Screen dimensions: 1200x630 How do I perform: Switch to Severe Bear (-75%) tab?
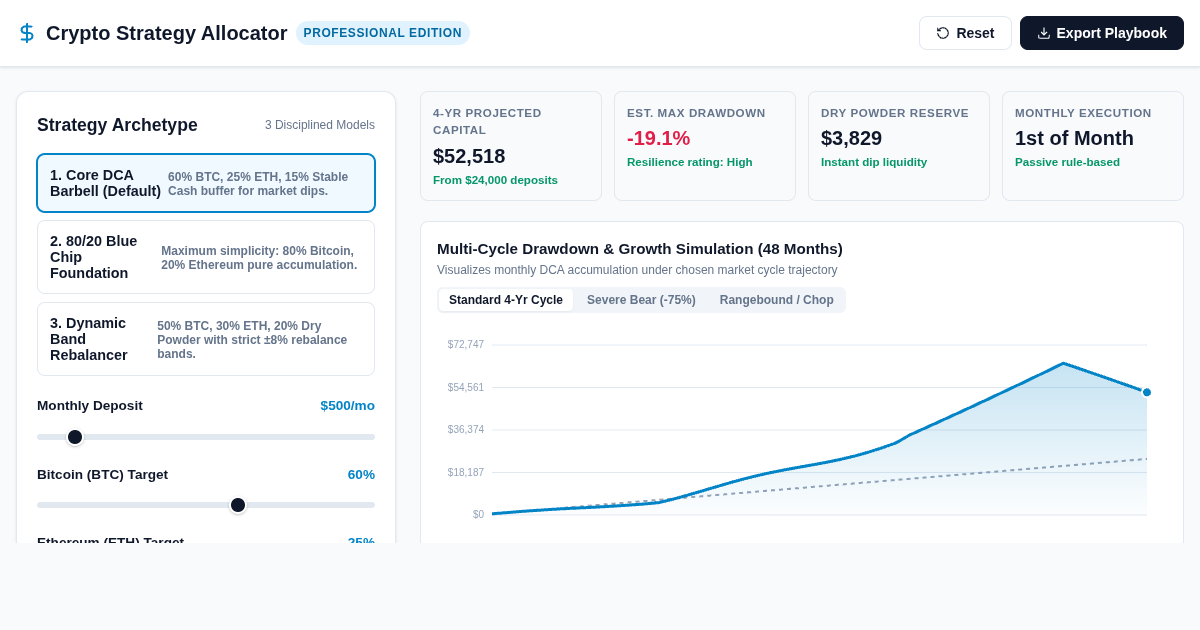[641, 300]
